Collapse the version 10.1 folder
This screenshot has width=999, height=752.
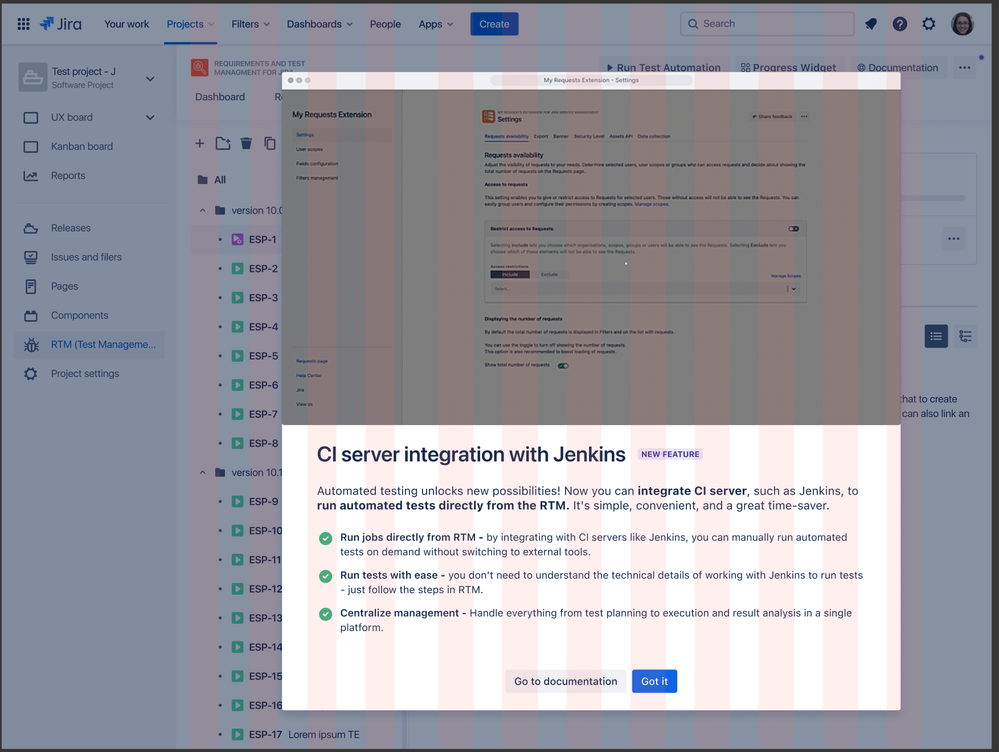[x=202, y=473]
